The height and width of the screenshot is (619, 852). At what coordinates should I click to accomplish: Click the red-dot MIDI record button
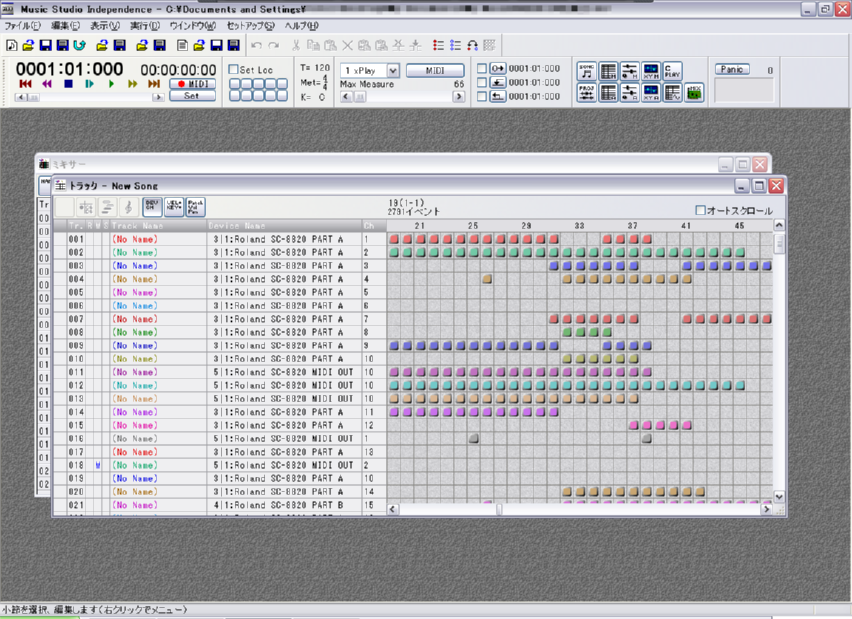tap(192, 84)
